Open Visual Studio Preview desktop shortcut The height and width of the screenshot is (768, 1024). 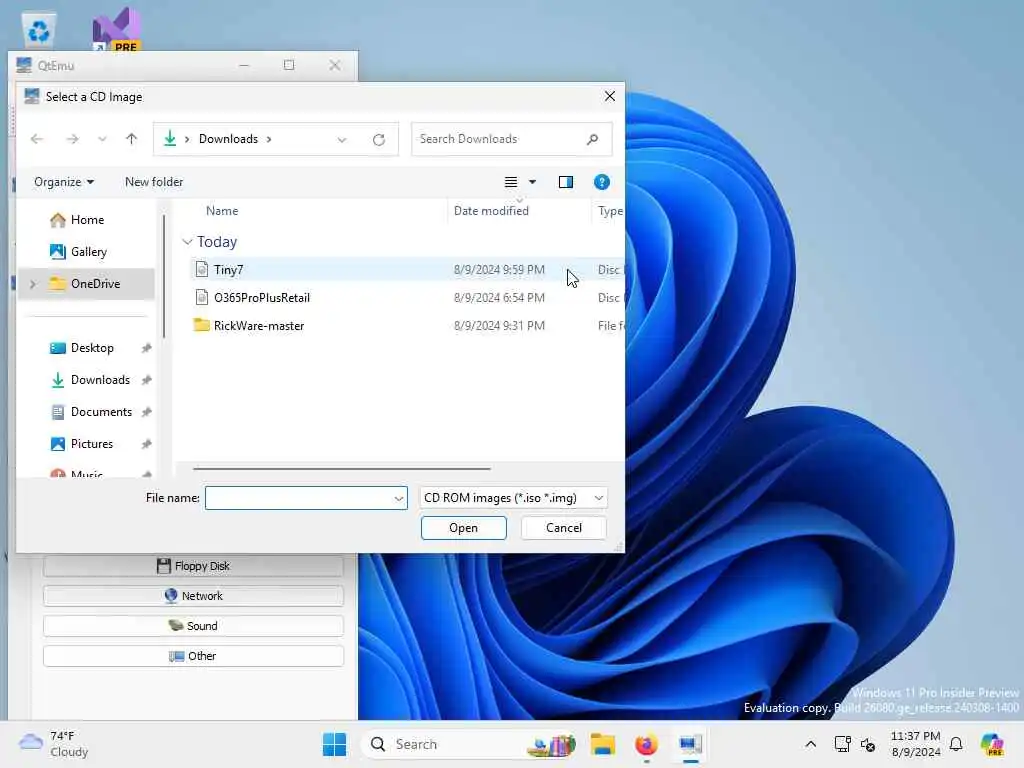pos(117,29)
